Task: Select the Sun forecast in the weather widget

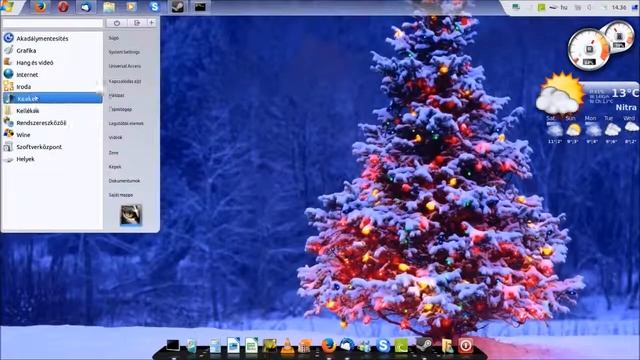Action: [572, 130]
